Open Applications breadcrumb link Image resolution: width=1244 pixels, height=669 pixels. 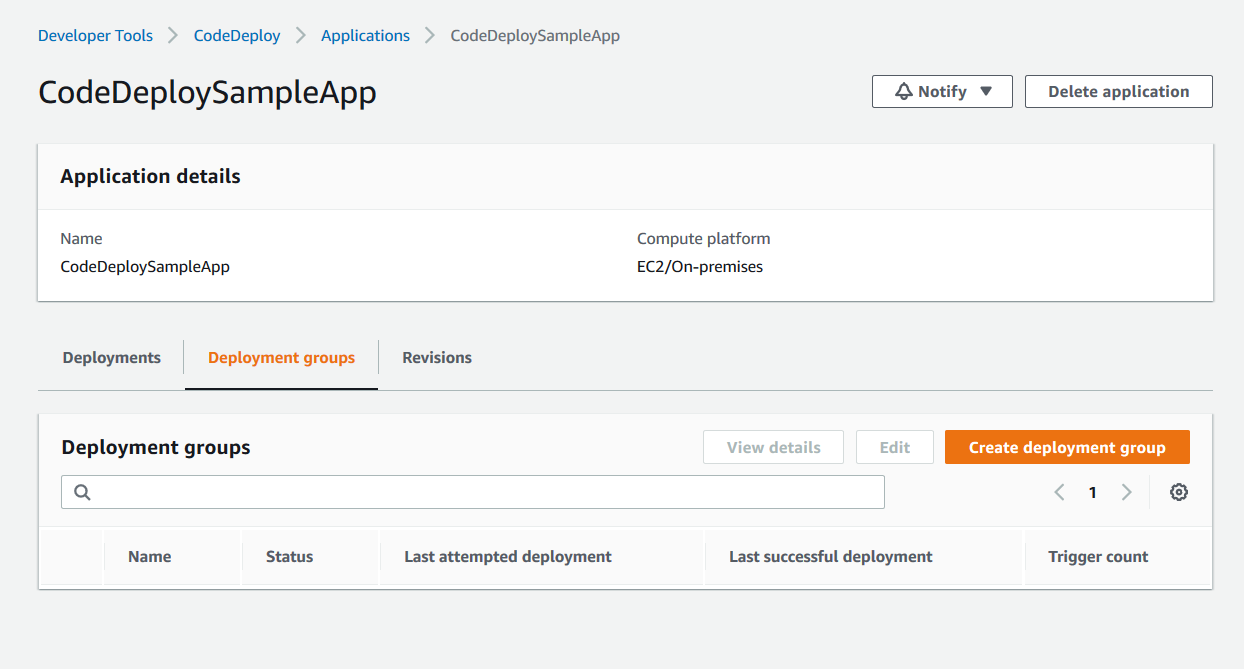365,35
